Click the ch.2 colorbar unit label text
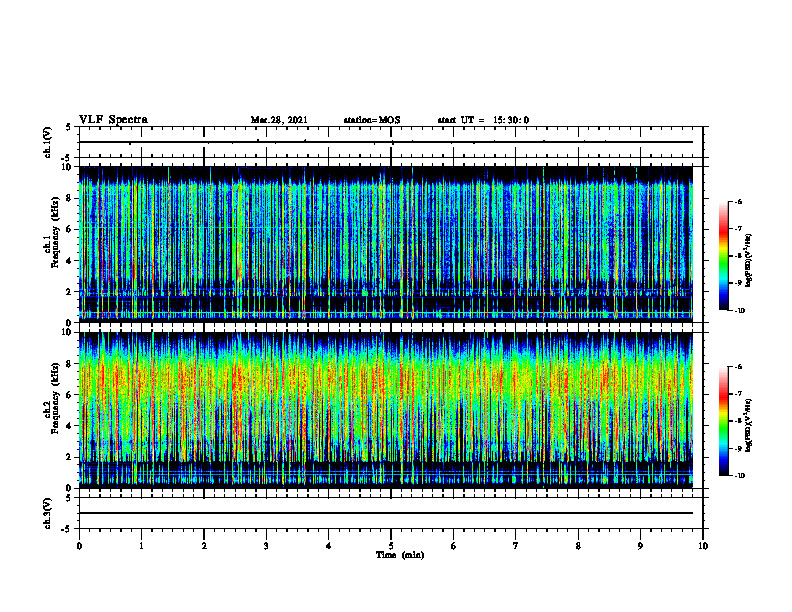This screenshot has width=792, height=612. pyautogui.click(x=750, y=425)
